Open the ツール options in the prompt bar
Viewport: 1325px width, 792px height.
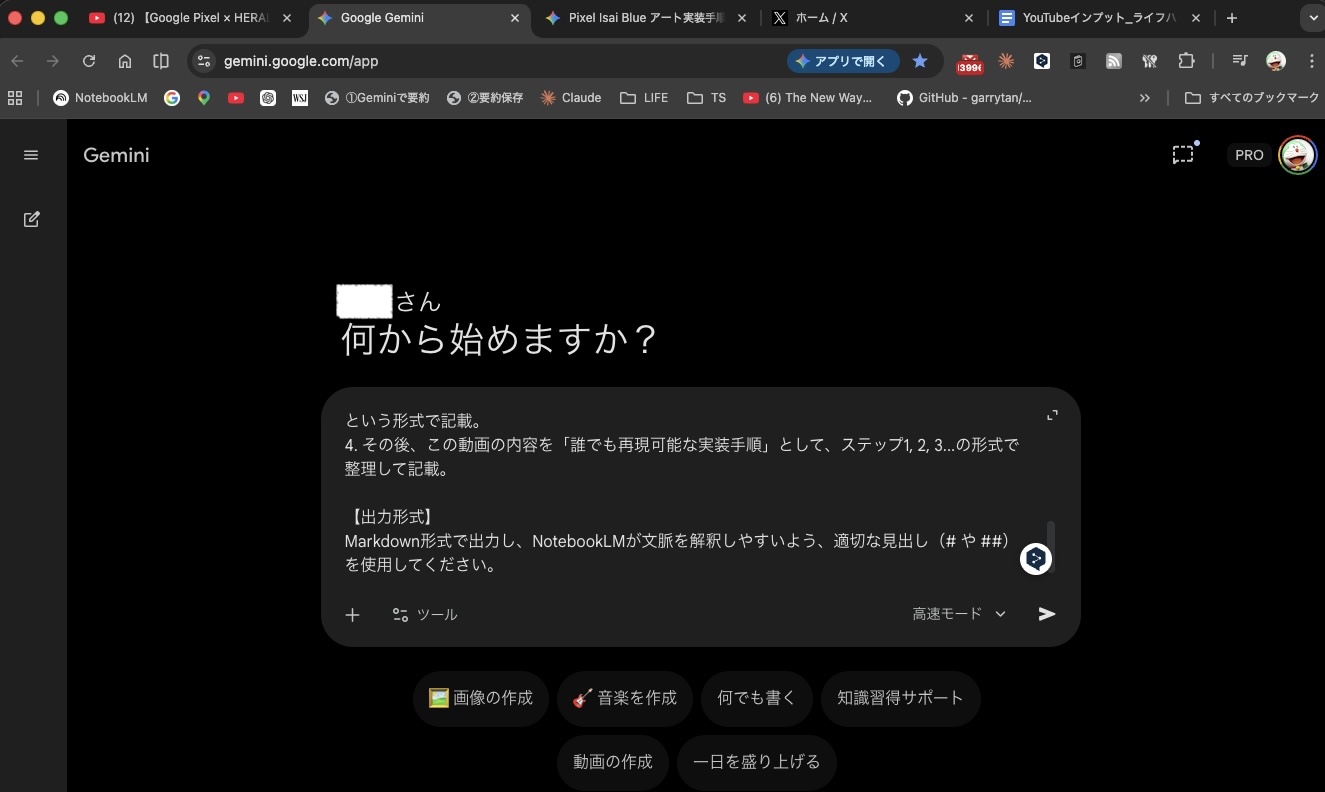(425, 614)
